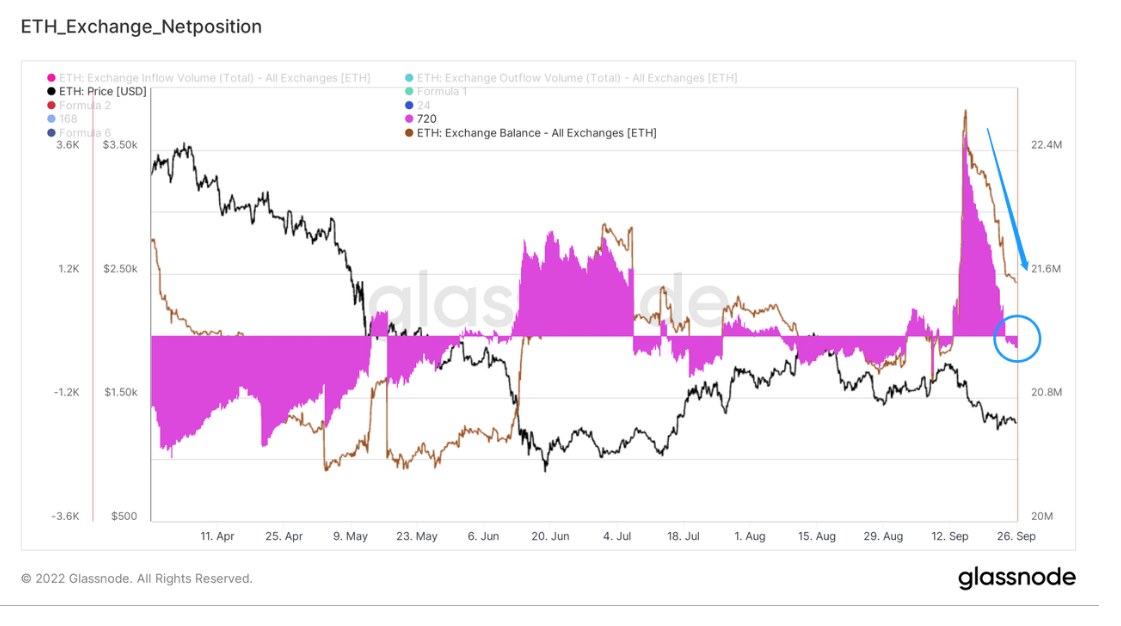Click the pink dot beside Exchange Inflow Volume
The width and height of the screenshot is (1121, 626).
point(50,78)
